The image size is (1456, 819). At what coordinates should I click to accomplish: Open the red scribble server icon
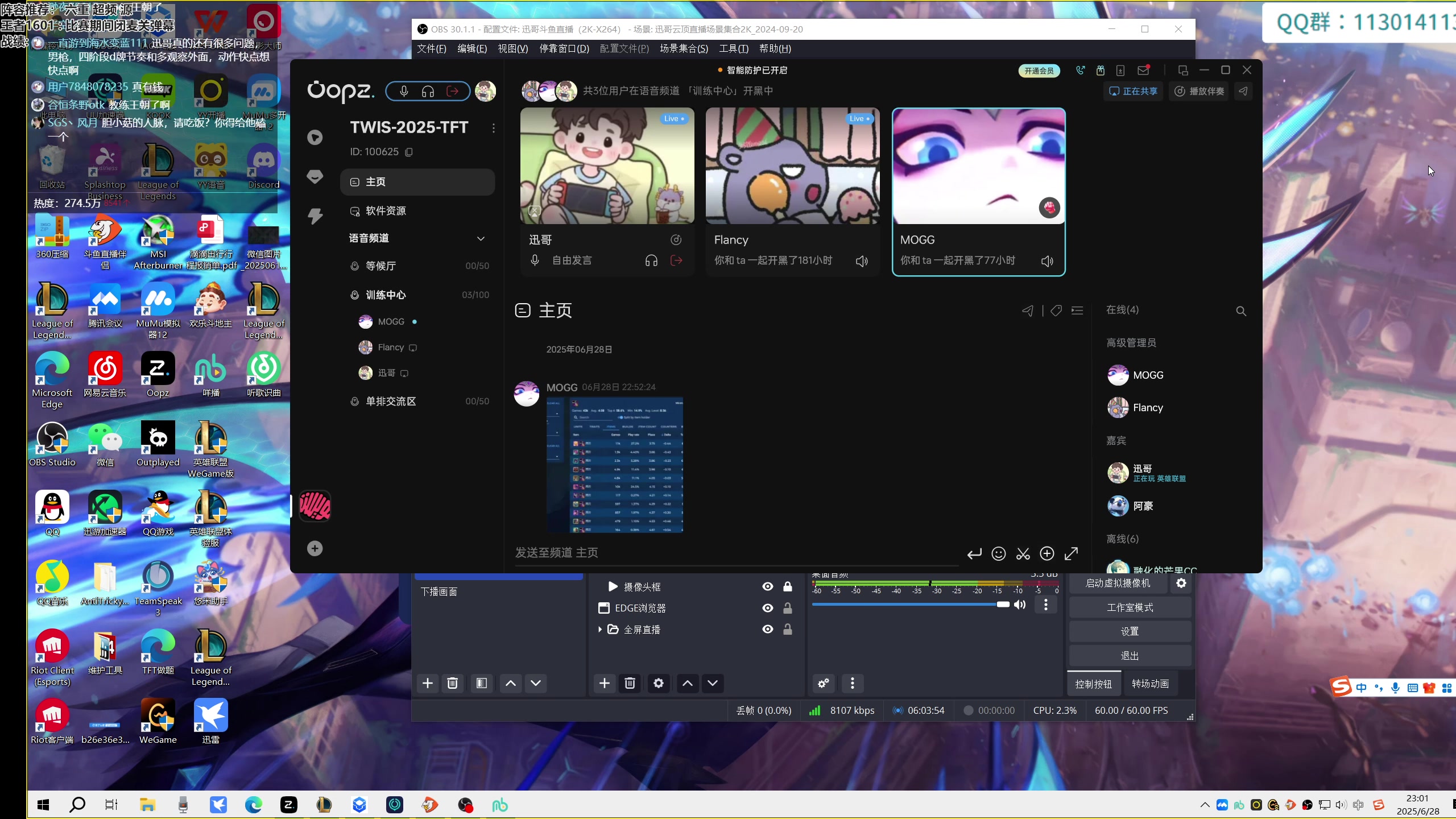point(315,506)
